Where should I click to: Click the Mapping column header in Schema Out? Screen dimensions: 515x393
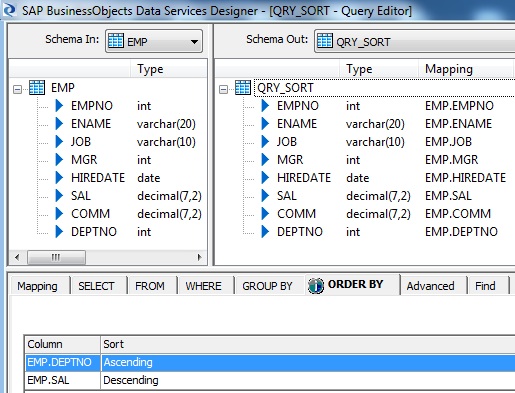[x=465, y=69]
